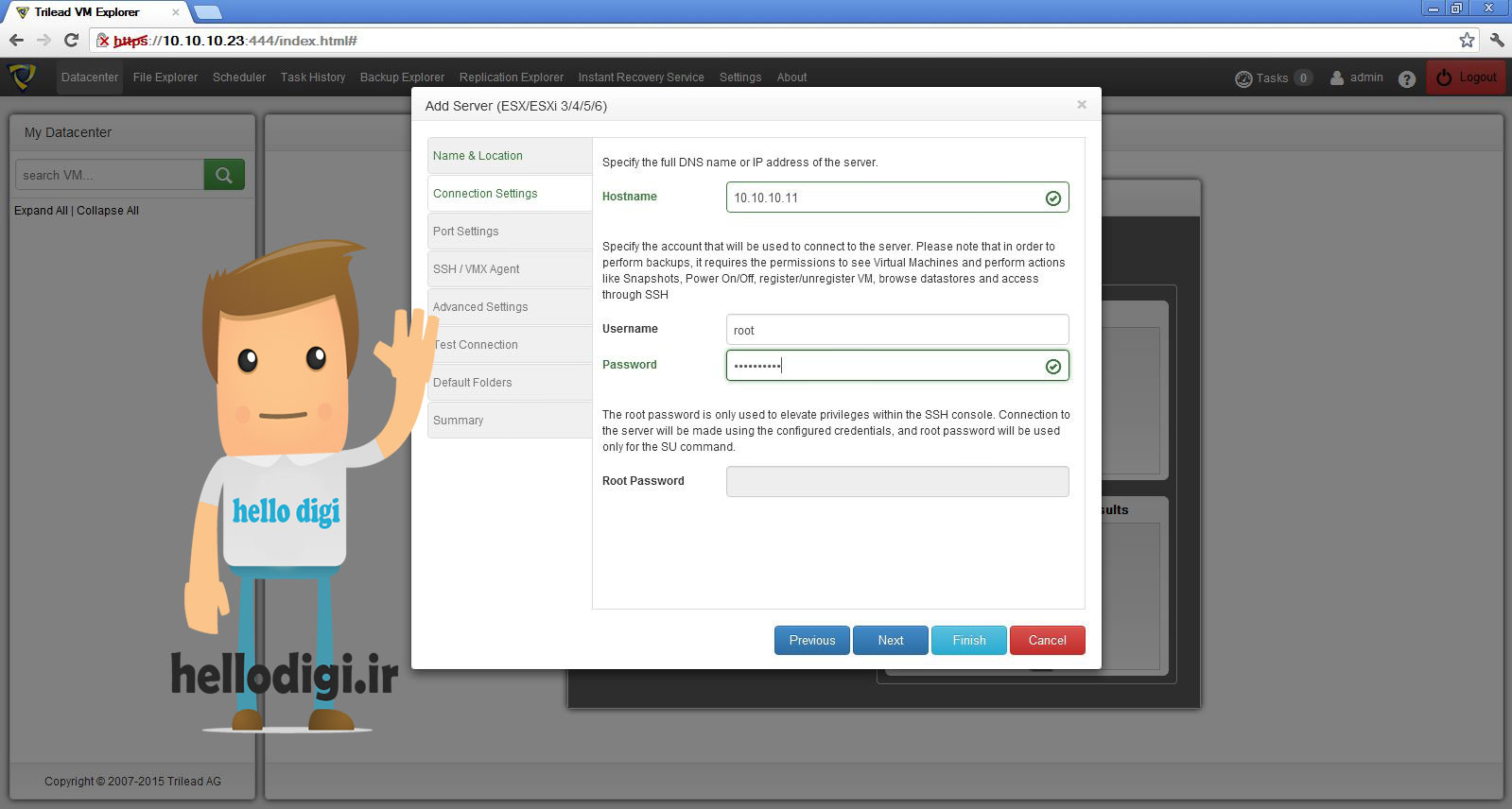The width and height of the screenshot is (1512, 809).
Task: Click the admin user account
Action: (x=1357, y=77)
